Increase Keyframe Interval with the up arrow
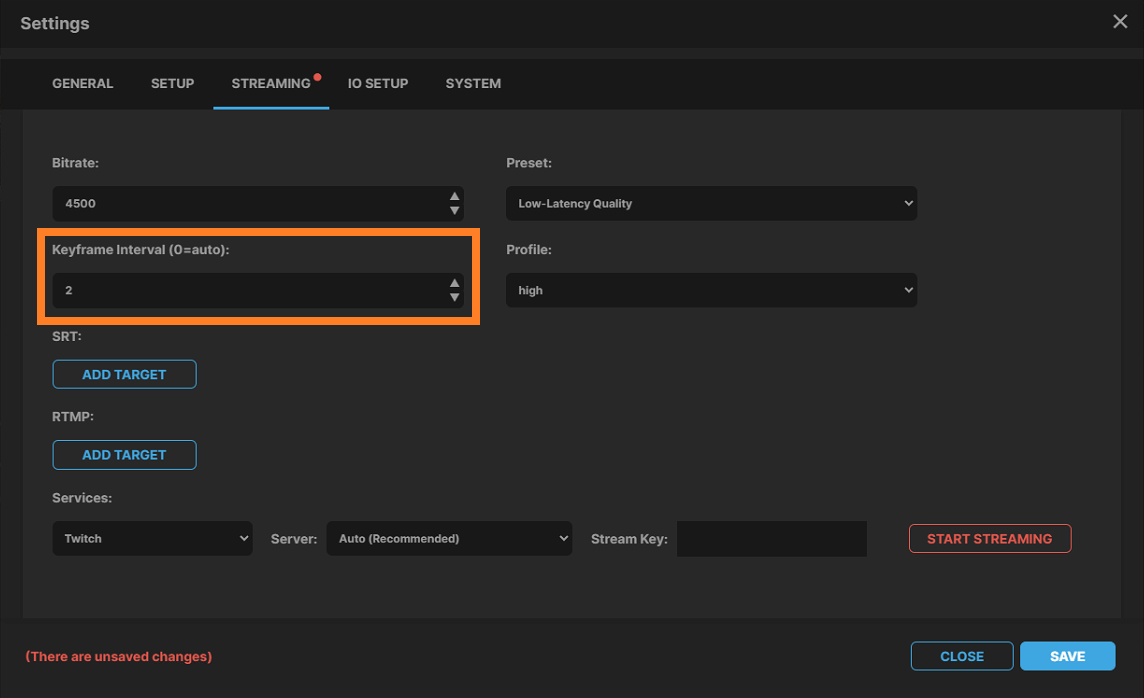Image resolution: width=1144 pixels, height=698 pixels. click(x=455, y=283)
